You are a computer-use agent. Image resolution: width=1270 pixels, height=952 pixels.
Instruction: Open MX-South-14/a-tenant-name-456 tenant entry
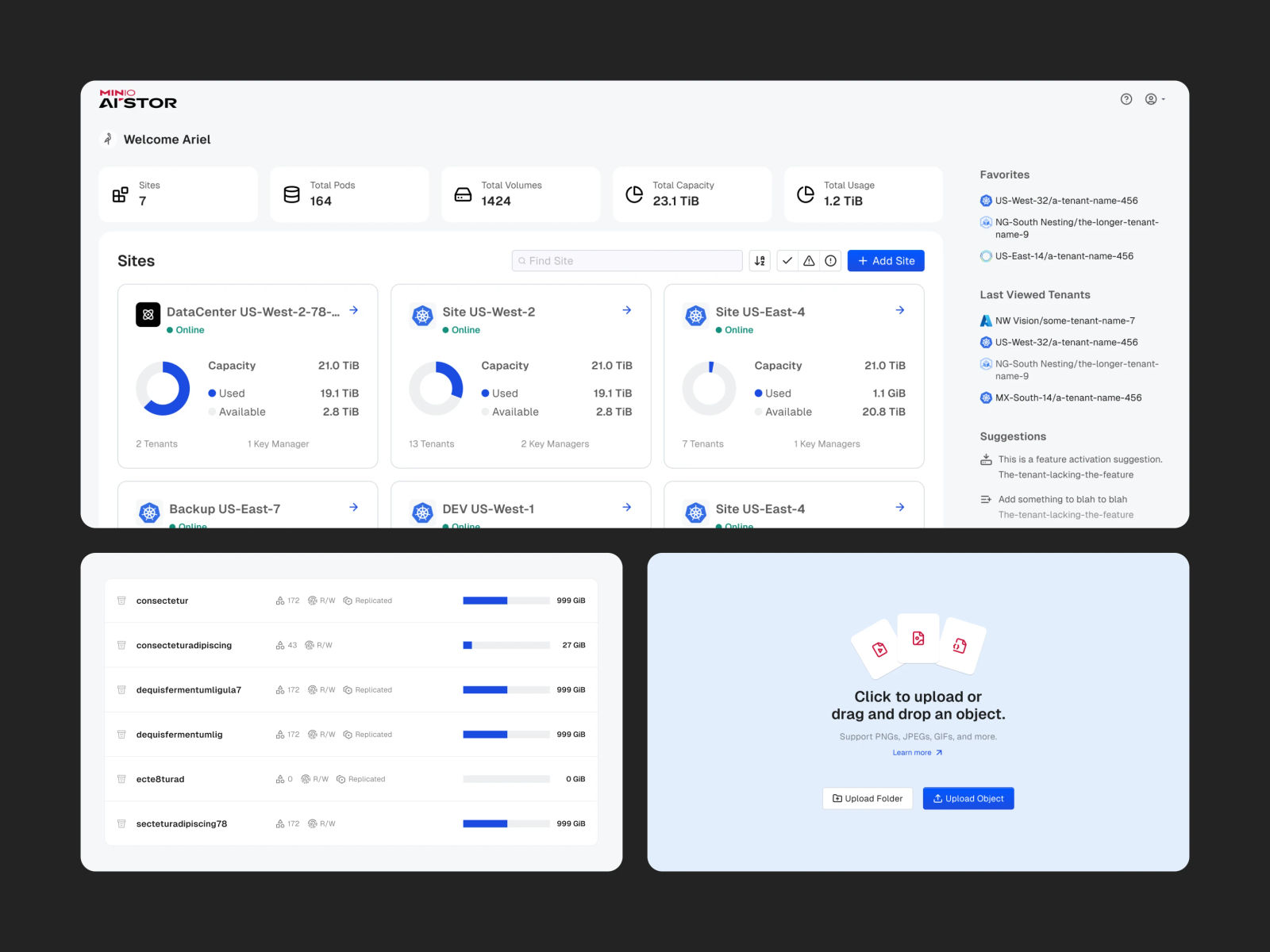(1060, 397)
